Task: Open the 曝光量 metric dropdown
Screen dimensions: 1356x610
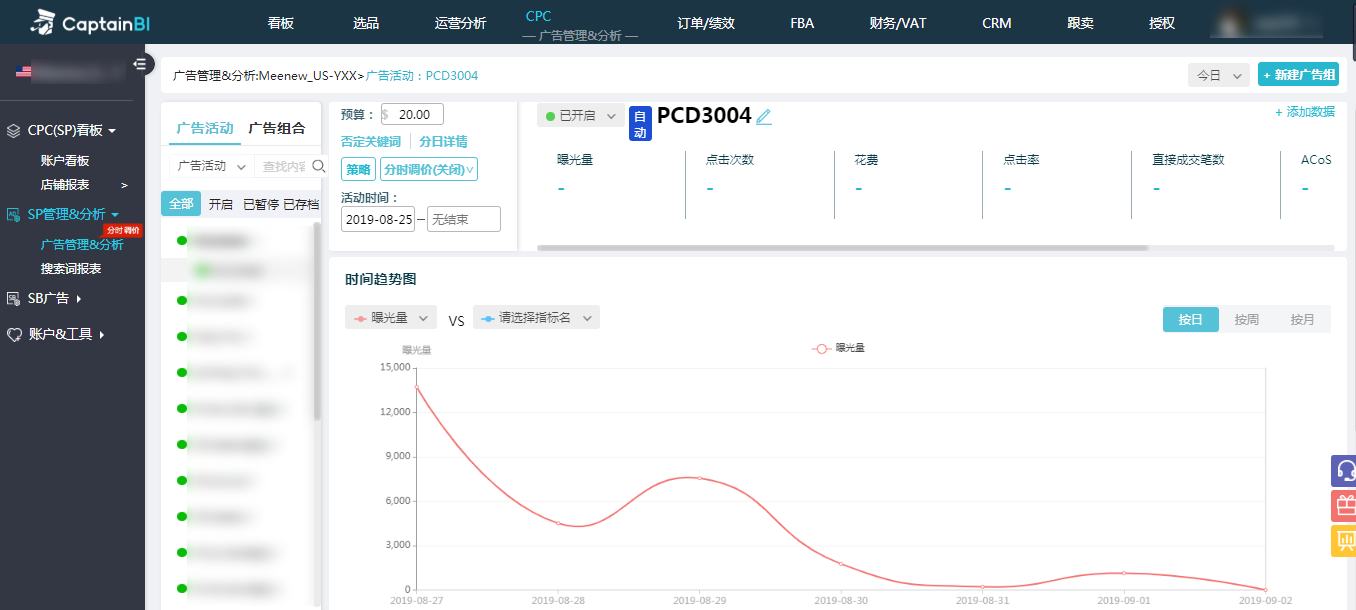Action: point(391,318)
